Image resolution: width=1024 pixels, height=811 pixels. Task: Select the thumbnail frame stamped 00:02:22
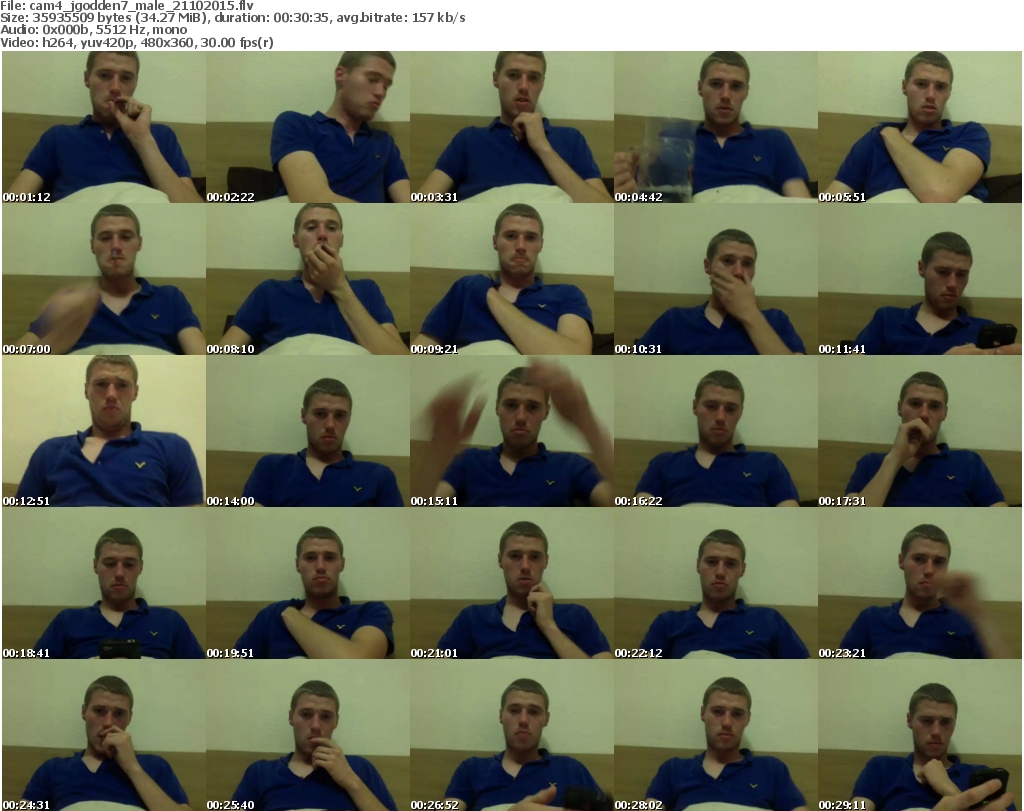[x=308, y=127]
